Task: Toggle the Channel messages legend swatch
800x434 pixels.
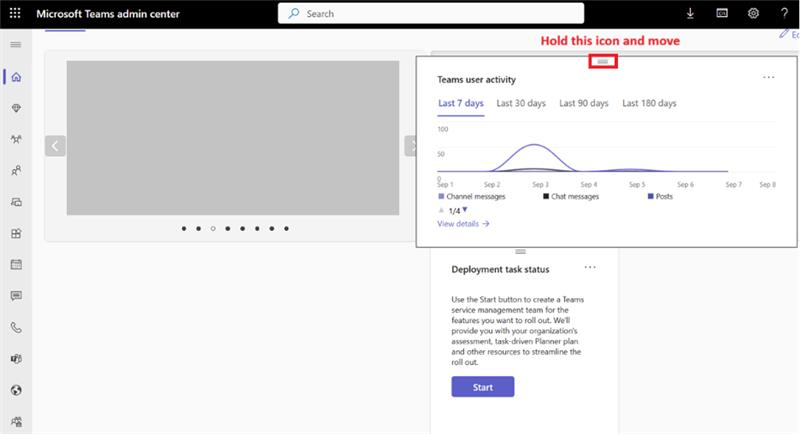Action: [441, 196]
